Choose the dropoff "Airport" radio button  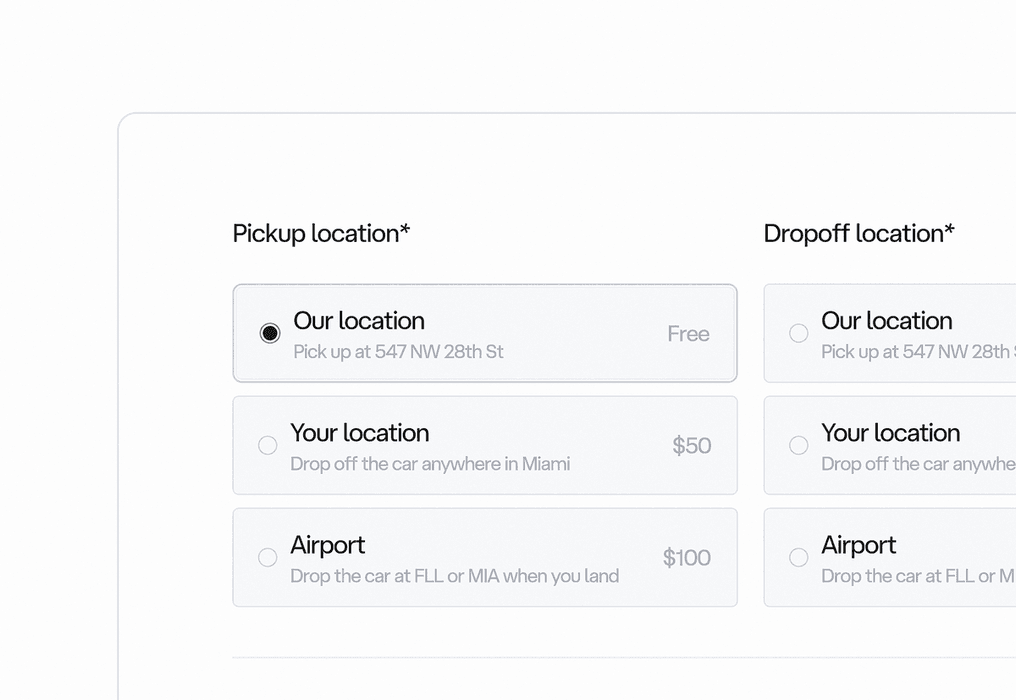tap(799, 557)
